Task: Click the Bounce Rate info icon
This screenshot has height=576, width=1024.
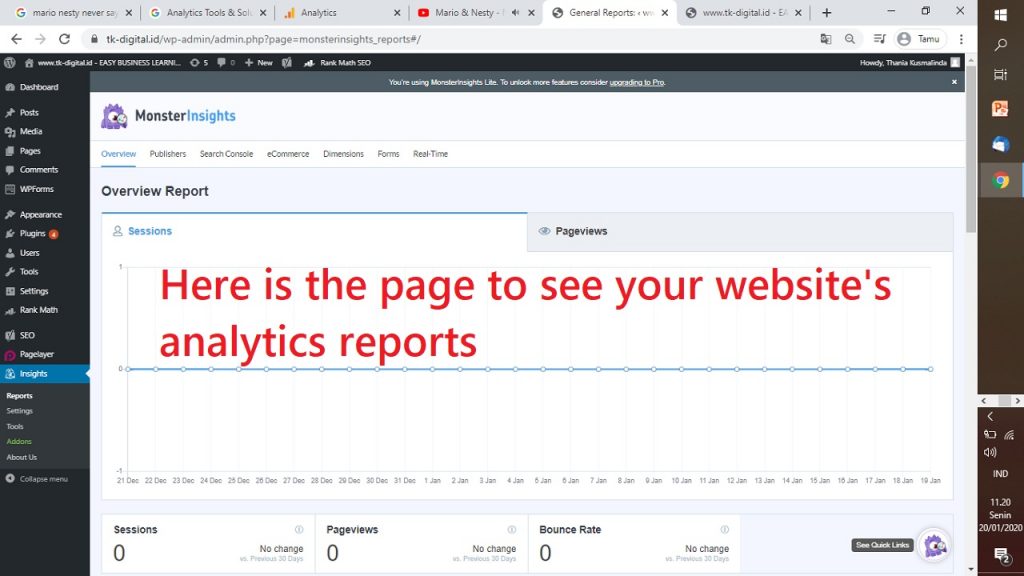Action: [x=725, y=530]
